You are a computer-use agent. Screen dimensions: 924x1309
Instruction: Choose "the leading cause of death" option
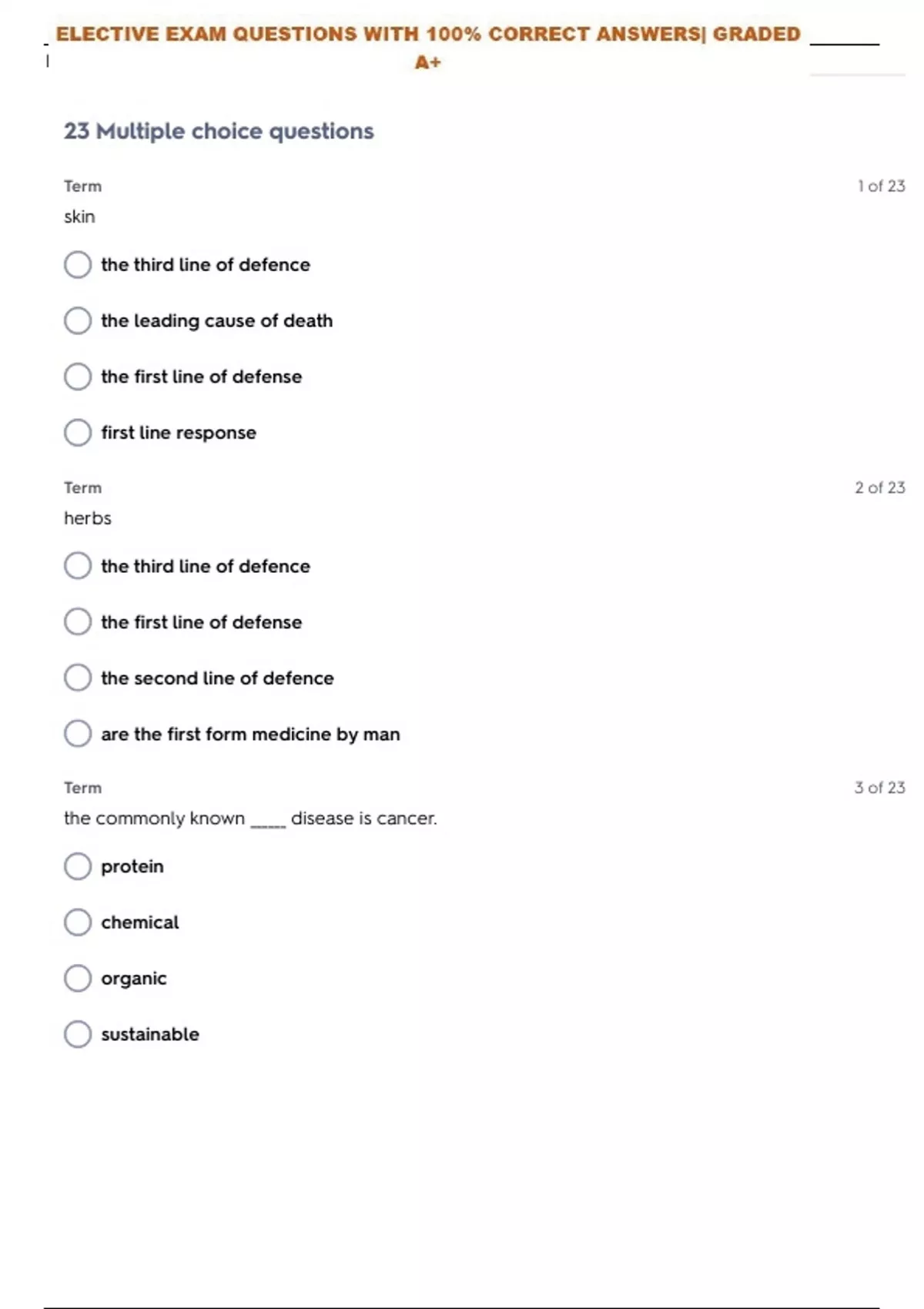point(78,321)
